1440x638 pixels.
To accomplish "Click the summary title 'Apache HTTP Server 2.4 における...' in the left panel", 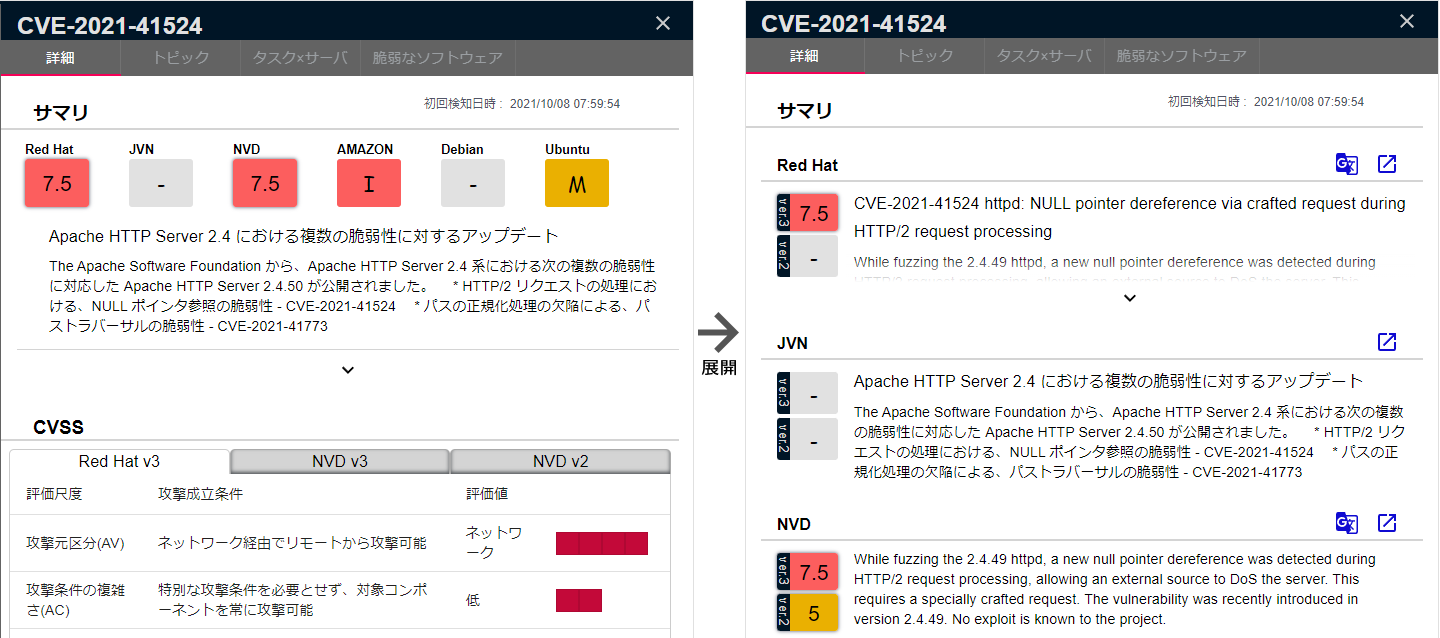I will coord(304,236).
